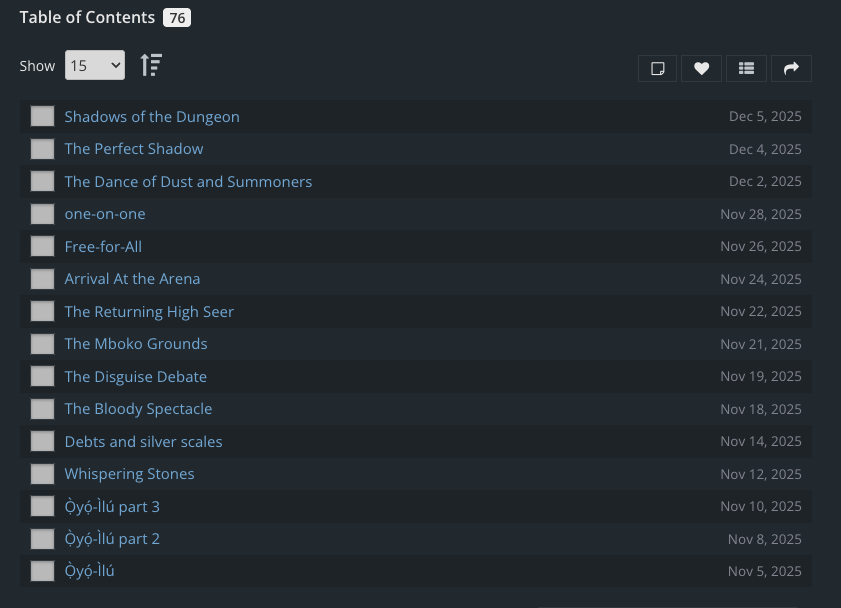The height and width of the screenshot is (608, 841).
Task: Open The Dance of Dust and Summoners
Action: [x=188, y=182]
